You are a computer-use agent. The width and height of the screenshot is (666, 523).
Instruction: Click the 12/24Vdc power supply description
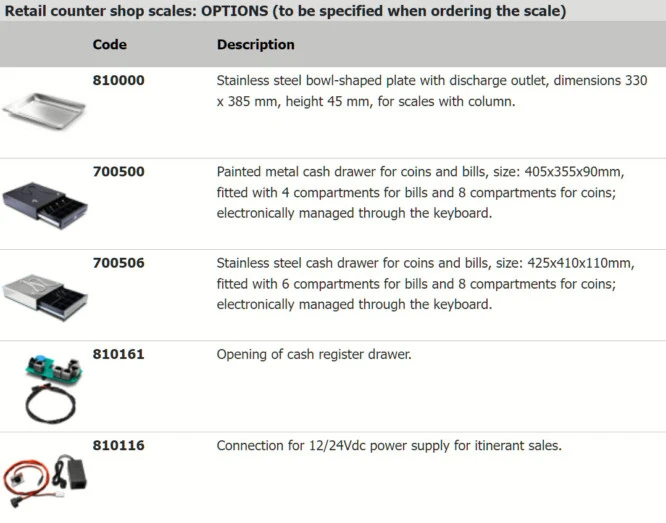[x=389, y=445]
